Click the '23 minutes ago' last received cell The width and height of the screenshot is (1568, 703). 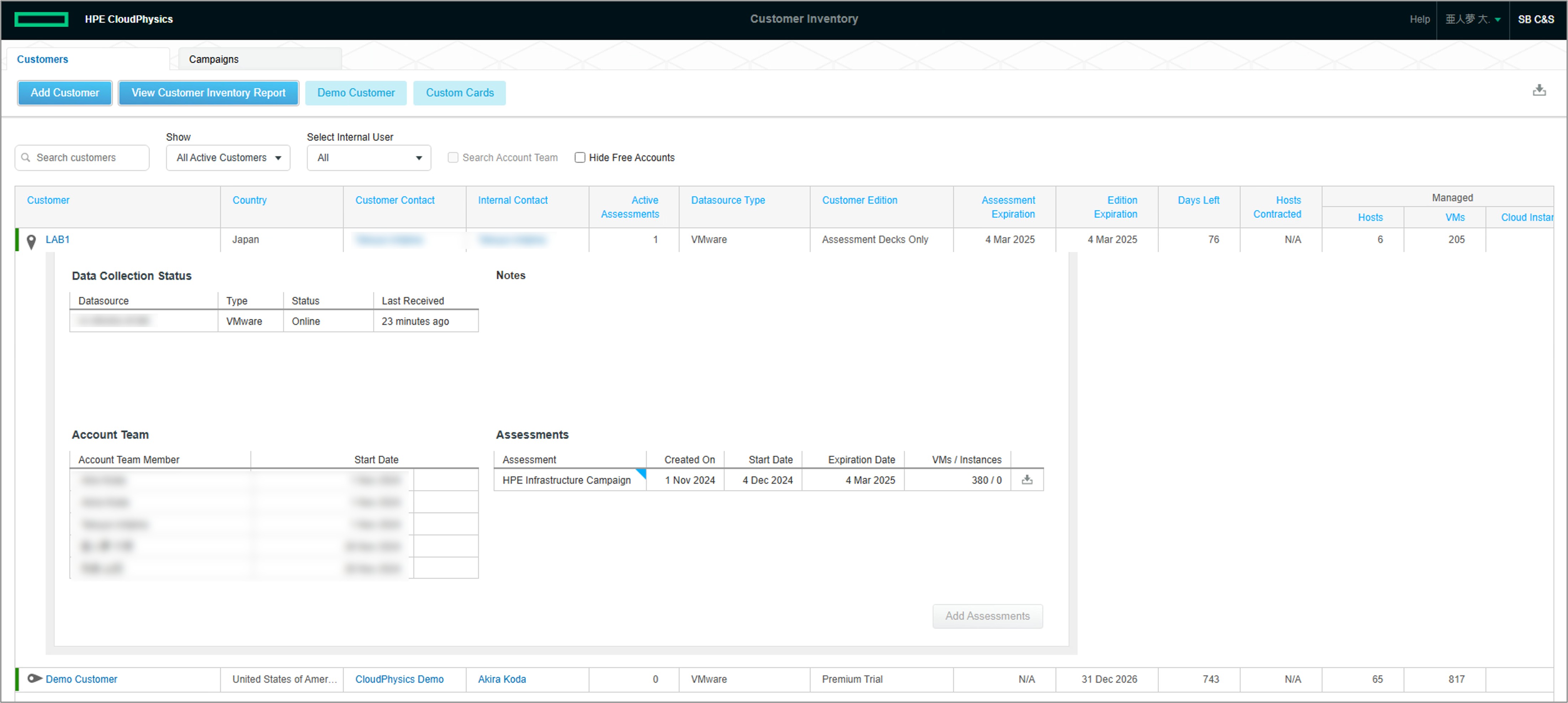[x=425, y=321]
